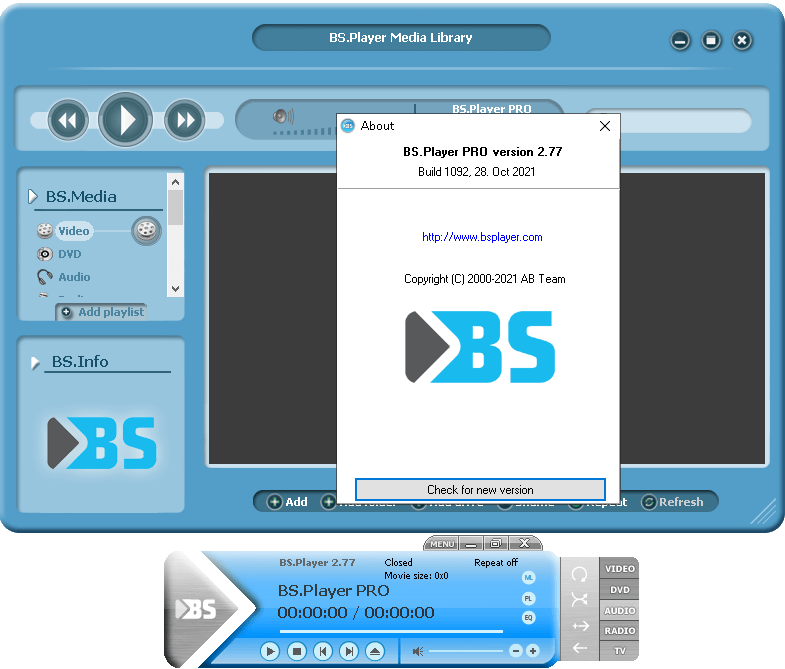Toggle repeat icon on mini player side panel
Viewport: 785px width, 669px height.
580,574
